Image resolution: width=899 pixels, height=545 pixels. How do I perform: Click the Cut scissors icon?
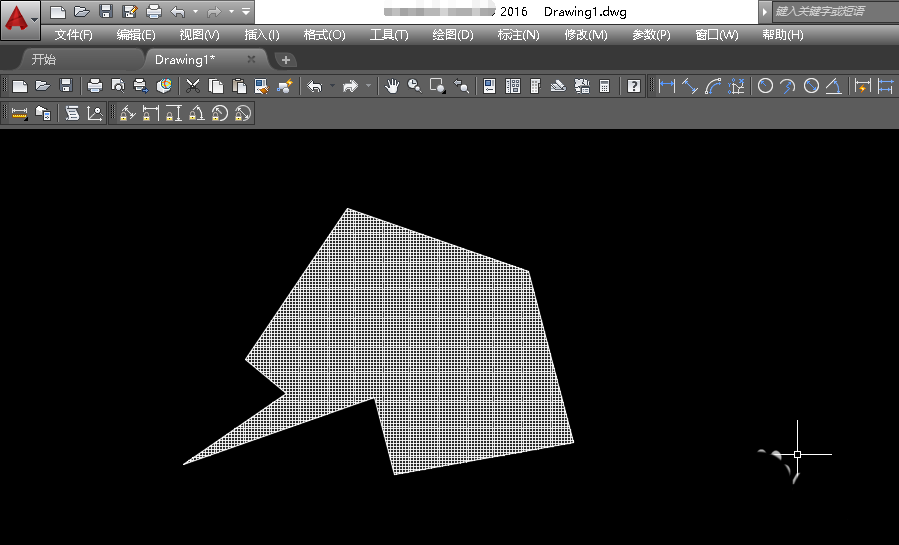point(193,86)
